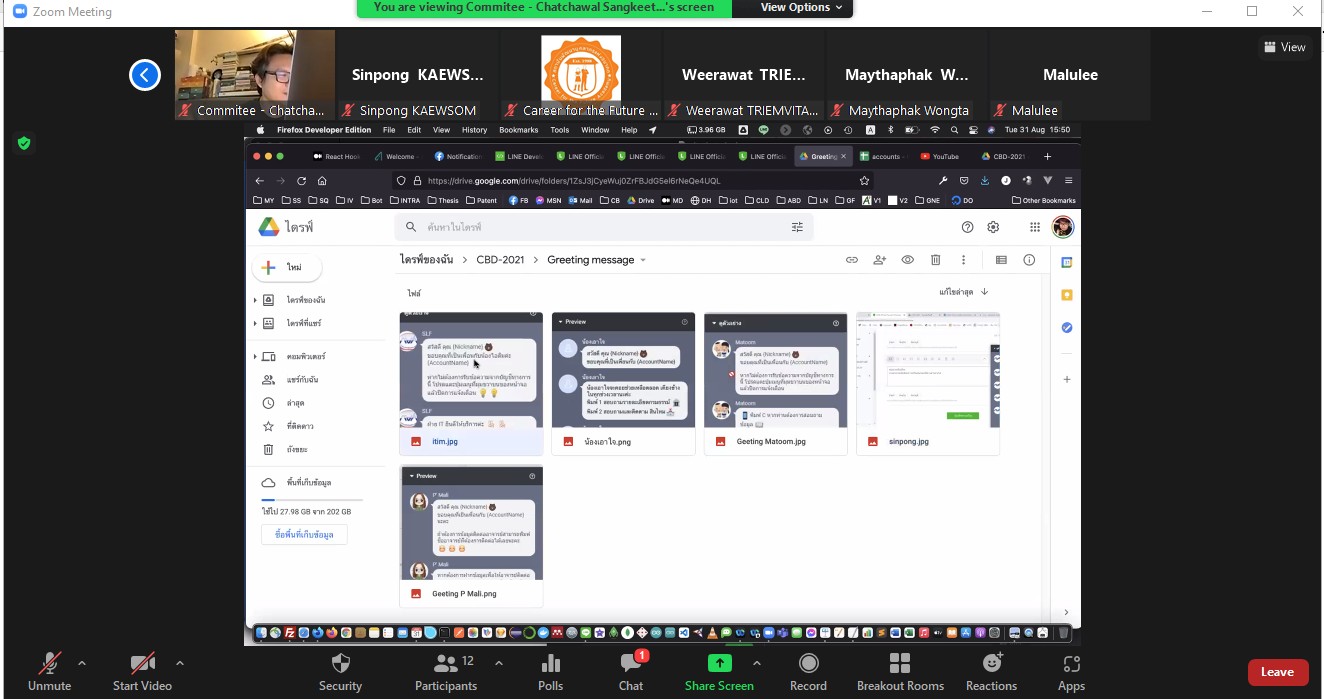
Task: Expand share options arrow beside Share Screen
Action: (757, 662)
